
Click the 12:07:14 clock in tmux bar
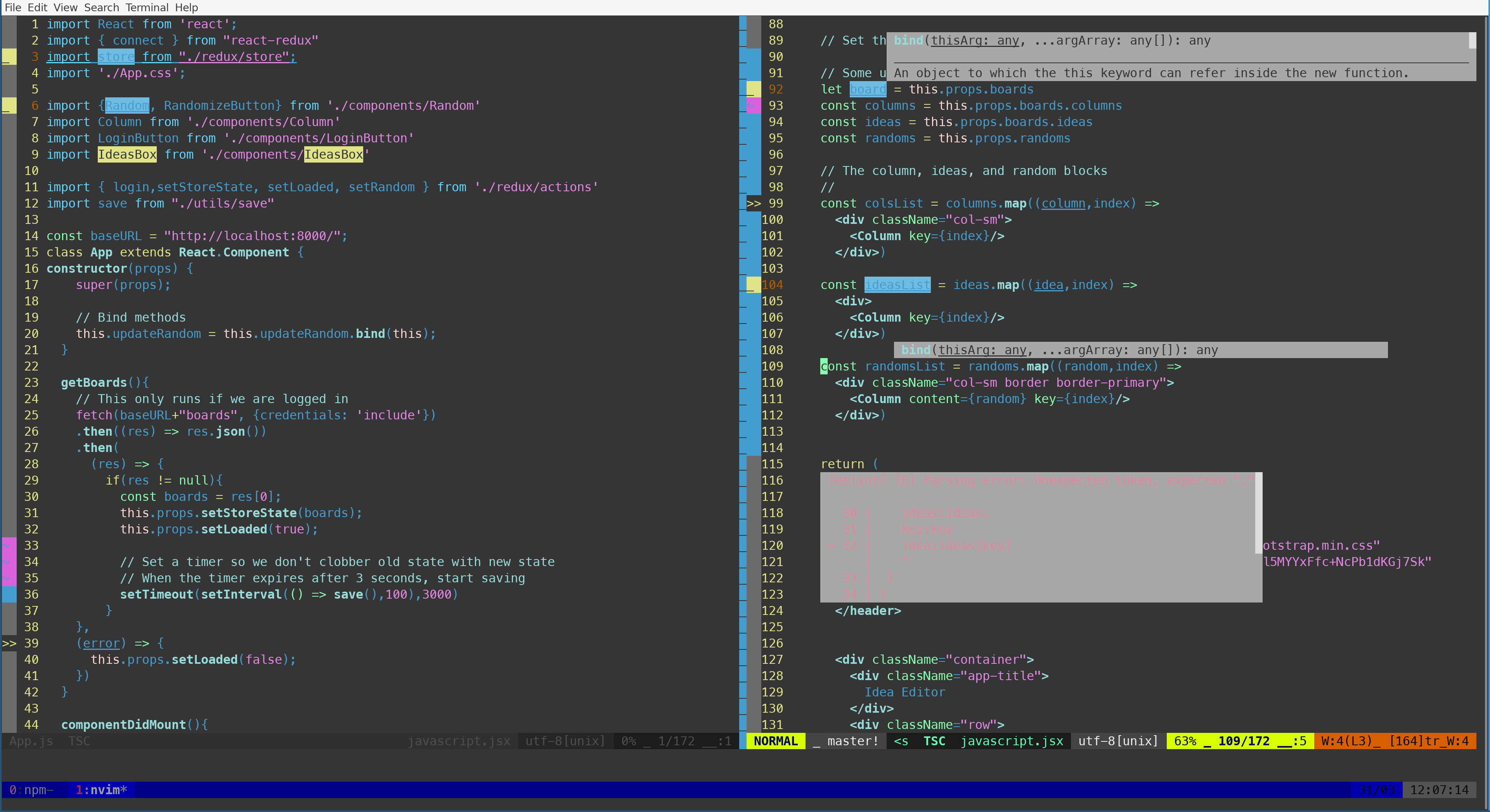pyautogui.click(x=1439, y=790)
